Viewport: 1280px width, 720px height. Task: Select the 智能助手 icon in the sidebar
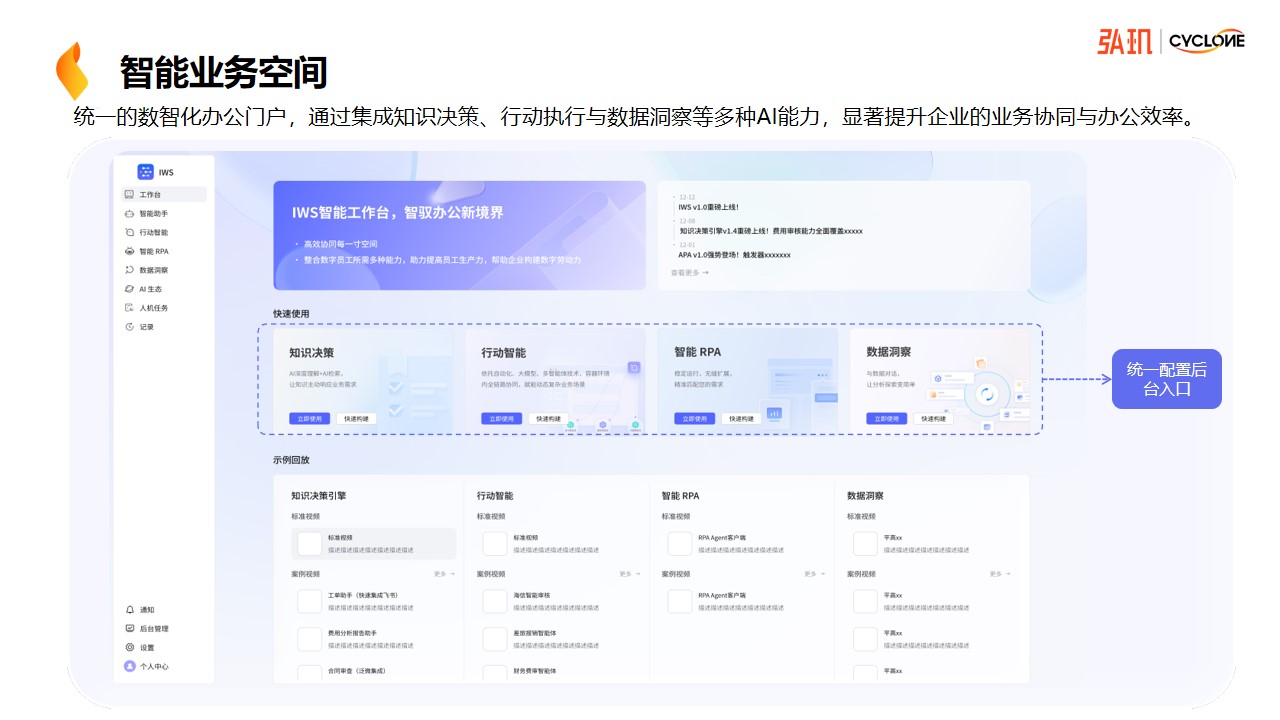pos(131,213)
